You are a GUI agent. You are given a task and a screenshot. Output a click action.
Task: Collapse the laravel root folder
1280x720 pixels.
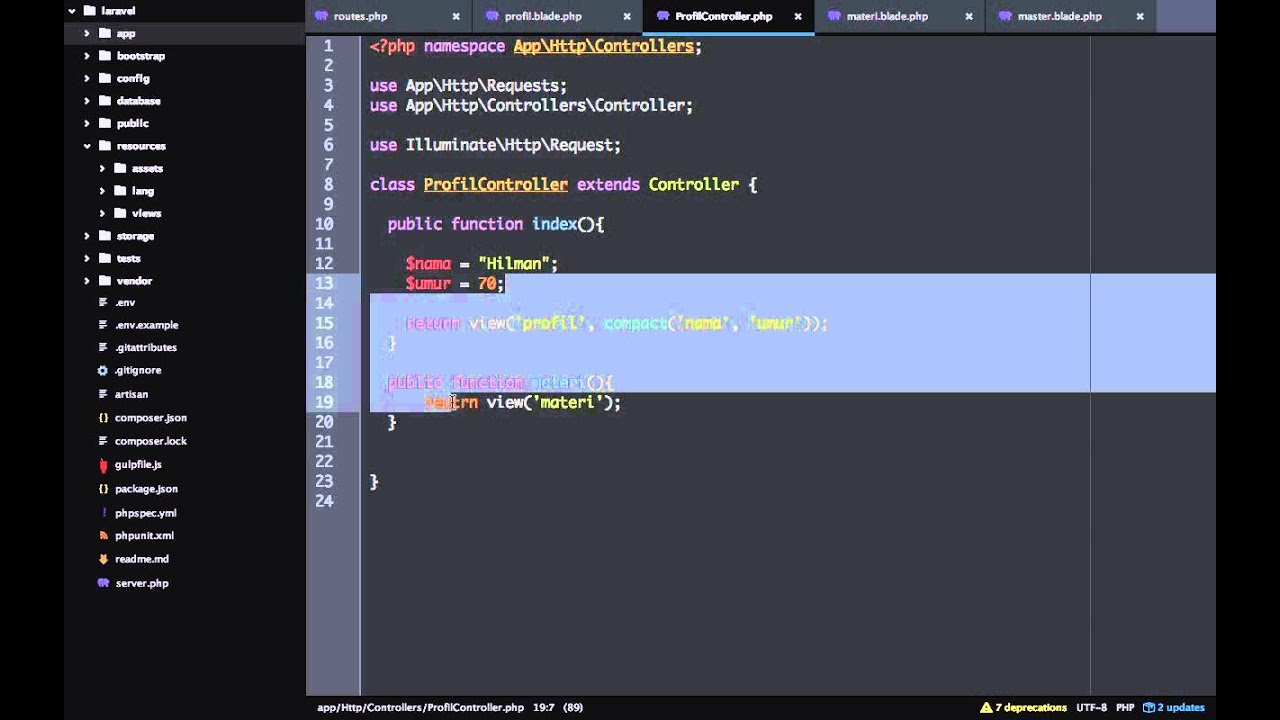(71, 11)
